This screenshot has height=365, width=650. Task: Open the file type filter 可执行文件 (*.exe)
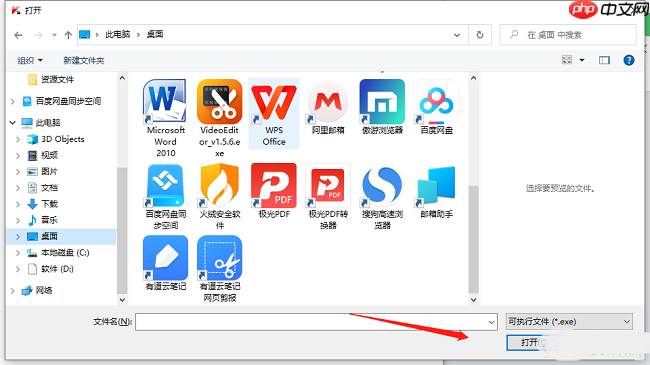coord(569,321)
